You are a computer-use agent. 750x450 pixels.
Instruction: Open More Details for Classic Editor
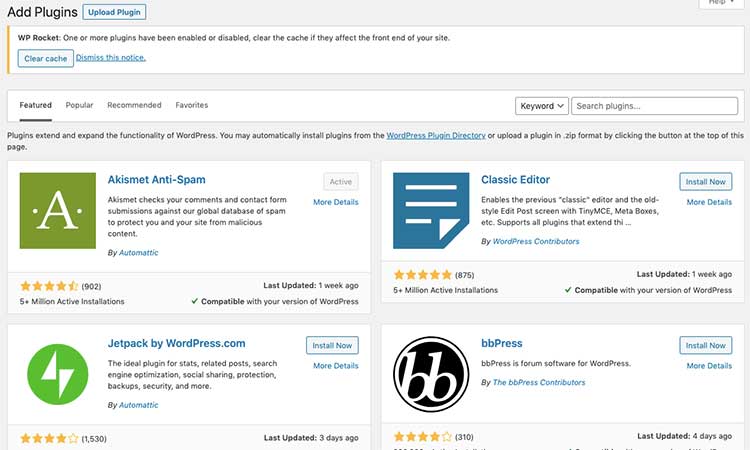(x=709, y=202)
